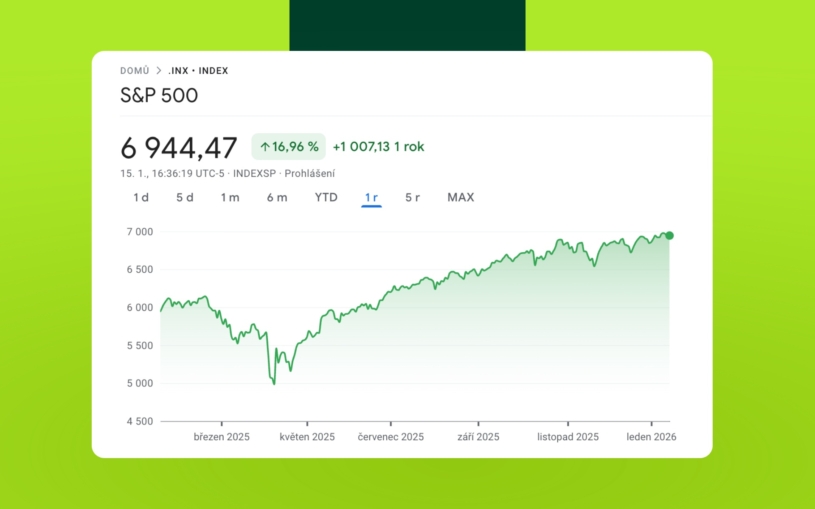The height and width of the screenshot is (509, 815).
Task: Show the 1 m chart range
Action: pos(230,197)
